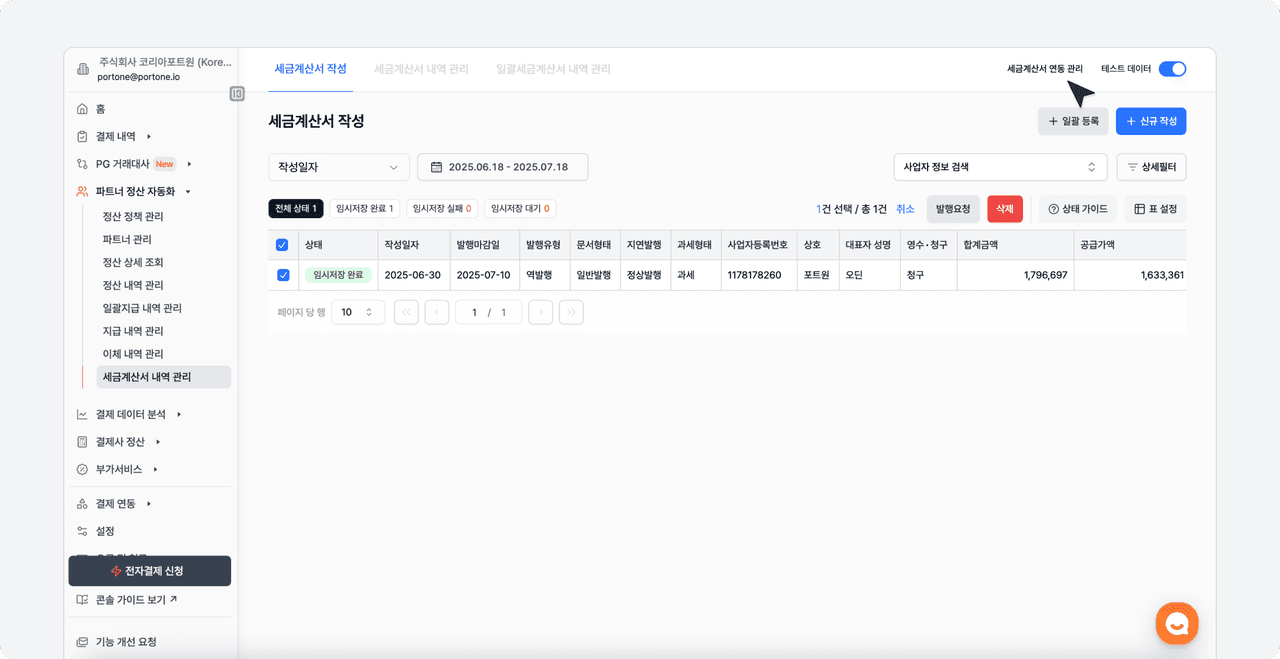The height and width of the screenshot is (659, 1280).
Task: Uncheck the 임시저장 완료 row checkbox
Action: pyautogui.click(x=282, y=275)
